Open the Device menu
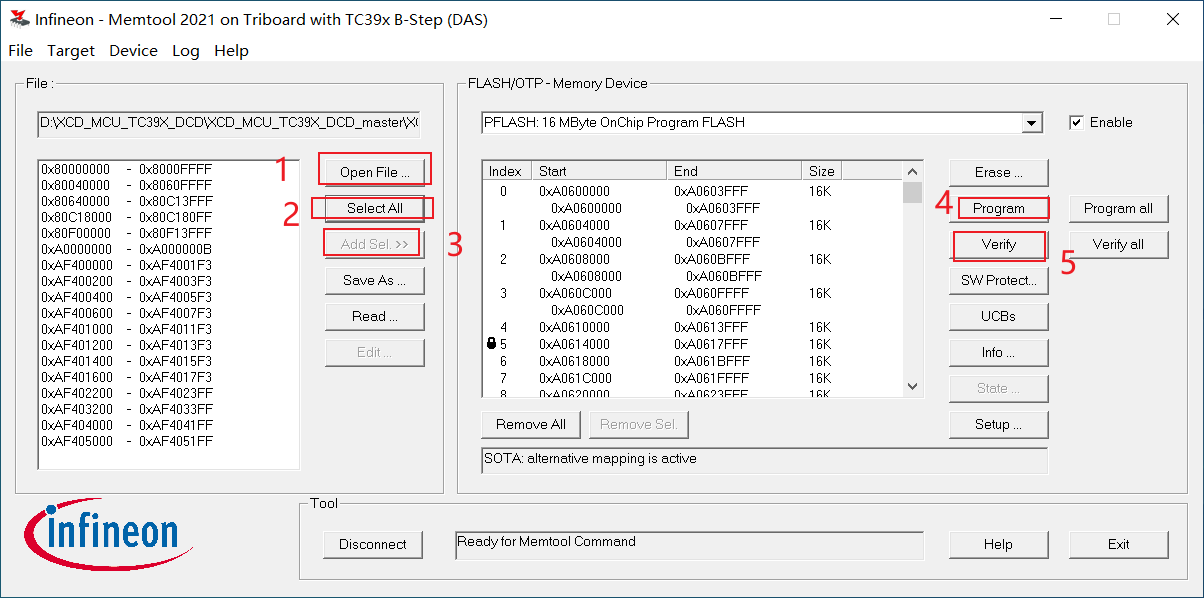The height and width of the screenshot is (598, 1204). pos(133,50)
